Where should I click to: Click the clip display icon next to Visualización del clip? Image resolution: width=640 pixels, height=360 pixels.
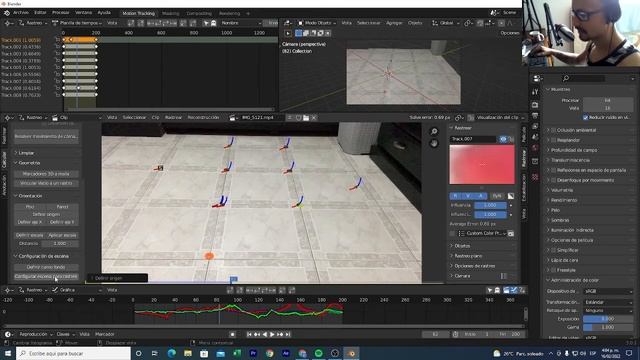[471, 118]
